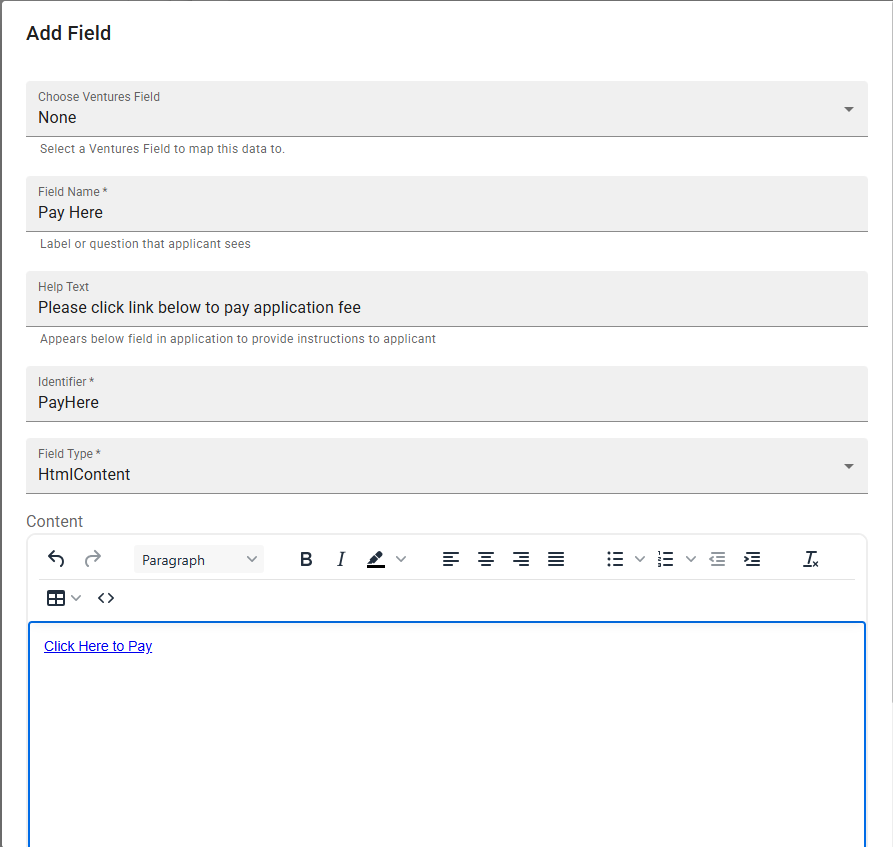Click into the Help Text input field
The width and height of the screenshot is (893, 847).
446,307
